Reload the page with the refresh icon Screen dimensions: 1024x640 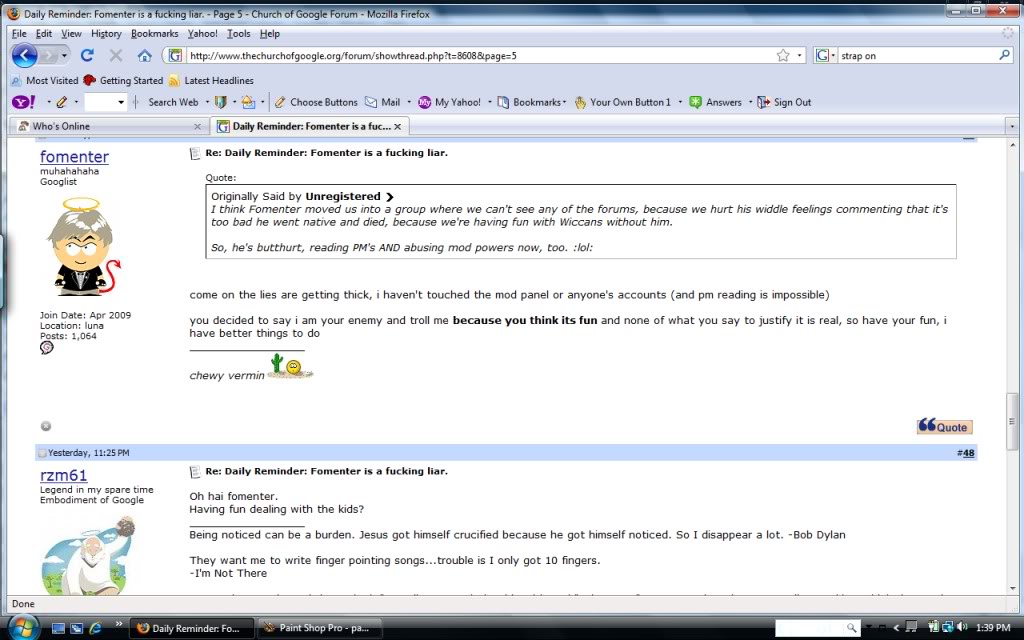[x=87, y=56]
